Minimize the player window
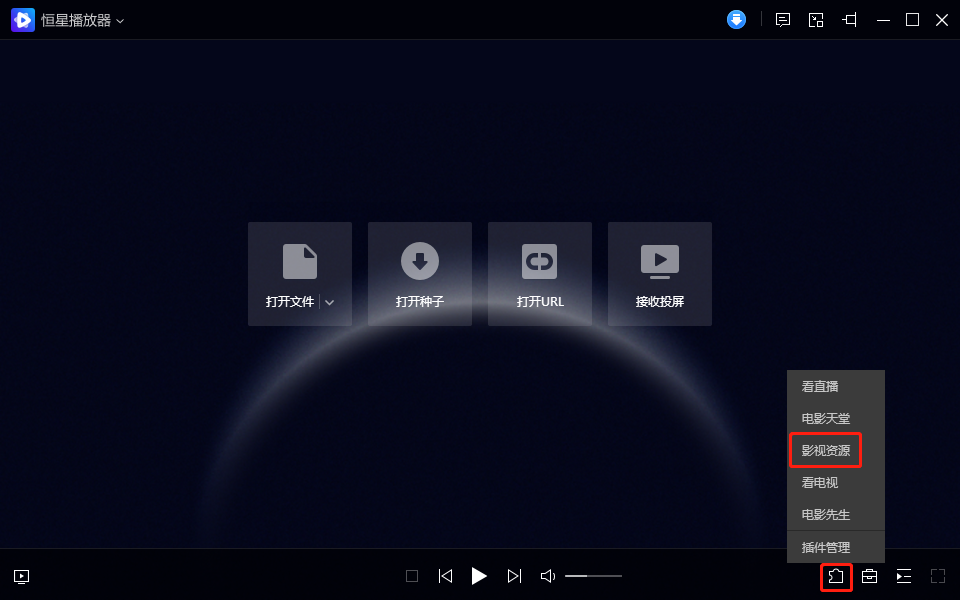This screenshot has width=960, height=600. click(x=883, y=20)
